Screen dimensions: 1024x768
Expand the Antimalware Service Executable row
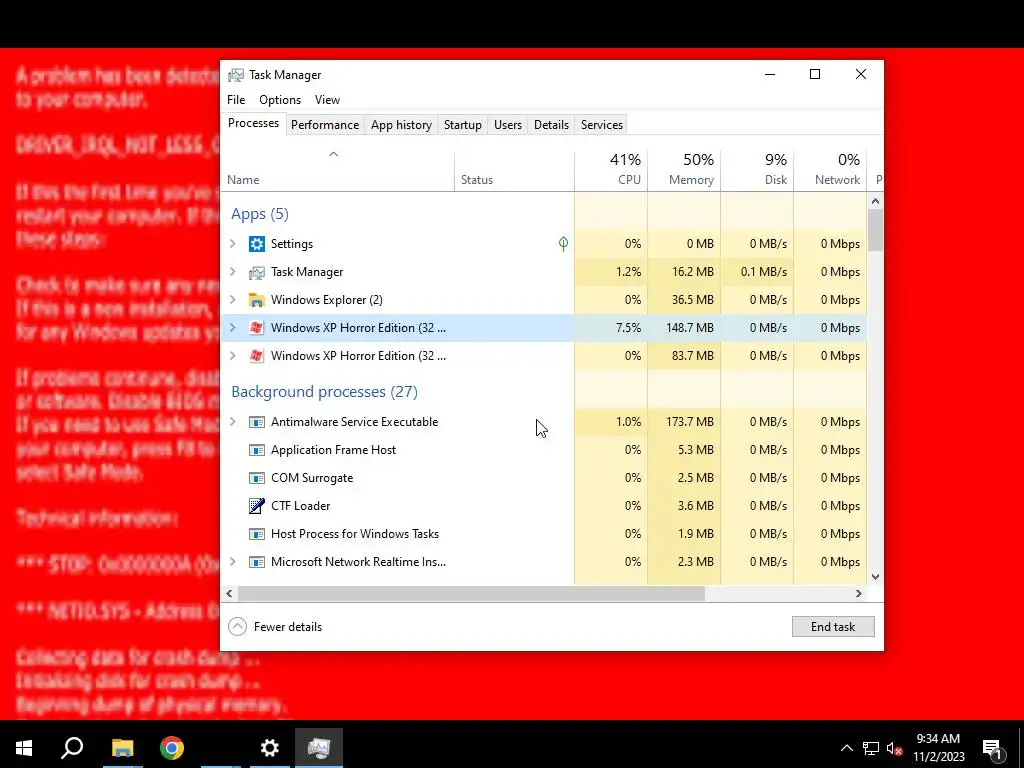[233, 422]
